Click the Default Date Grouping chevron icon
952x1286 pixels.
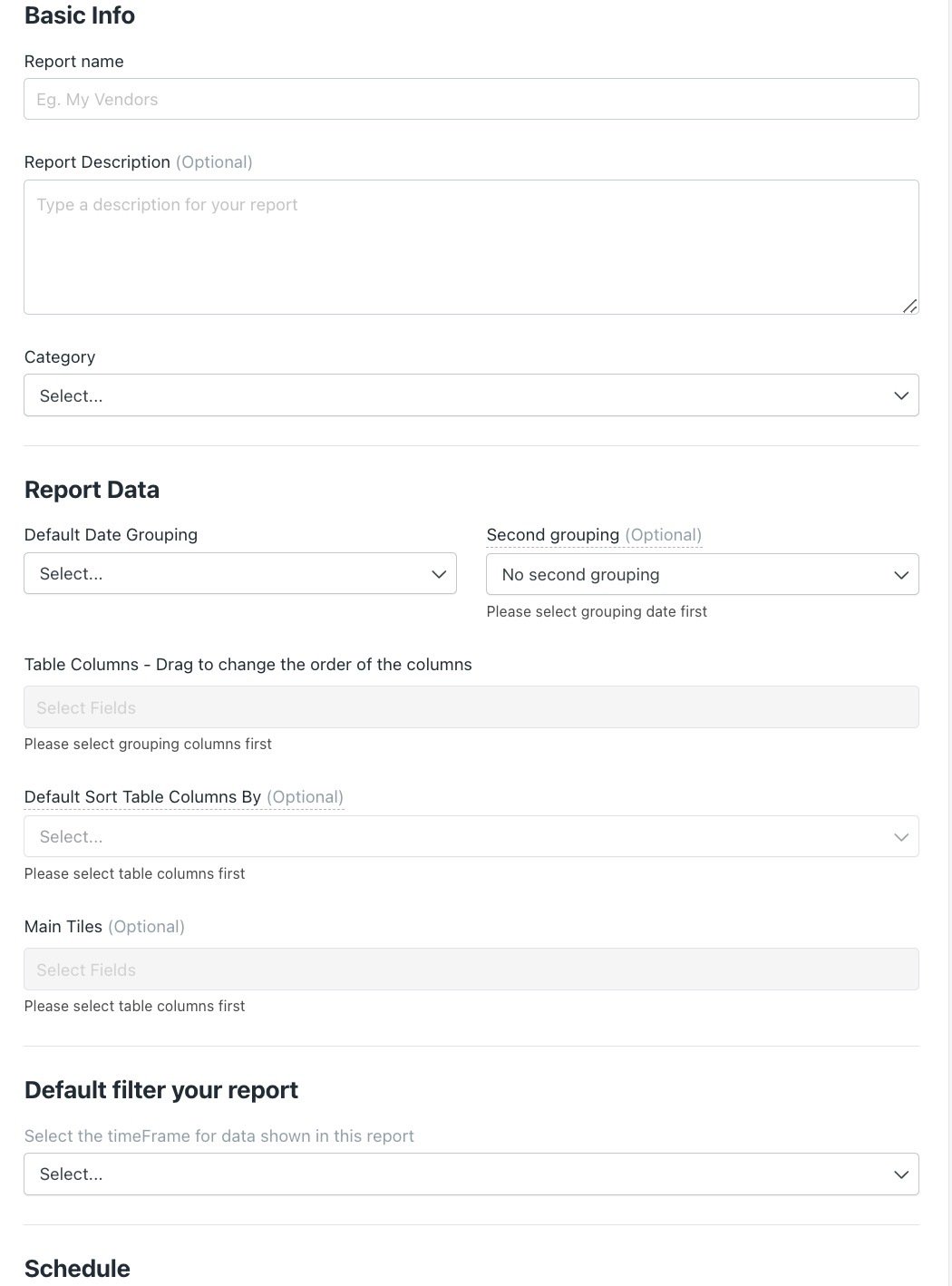click(439, 574)
